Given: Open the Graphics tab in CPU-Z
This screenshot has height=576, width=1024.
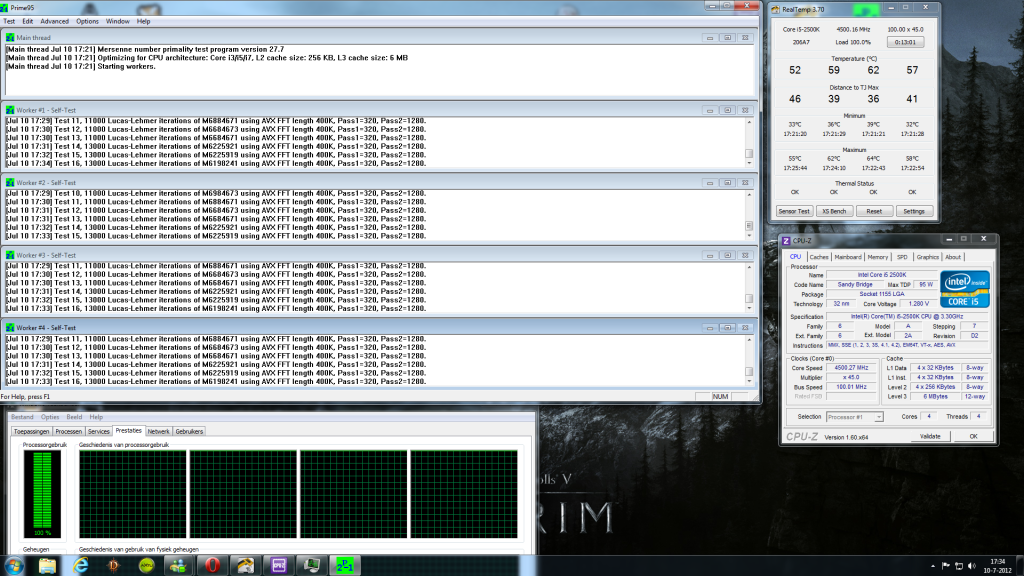Looking at the screenshot, I should 927,257.
